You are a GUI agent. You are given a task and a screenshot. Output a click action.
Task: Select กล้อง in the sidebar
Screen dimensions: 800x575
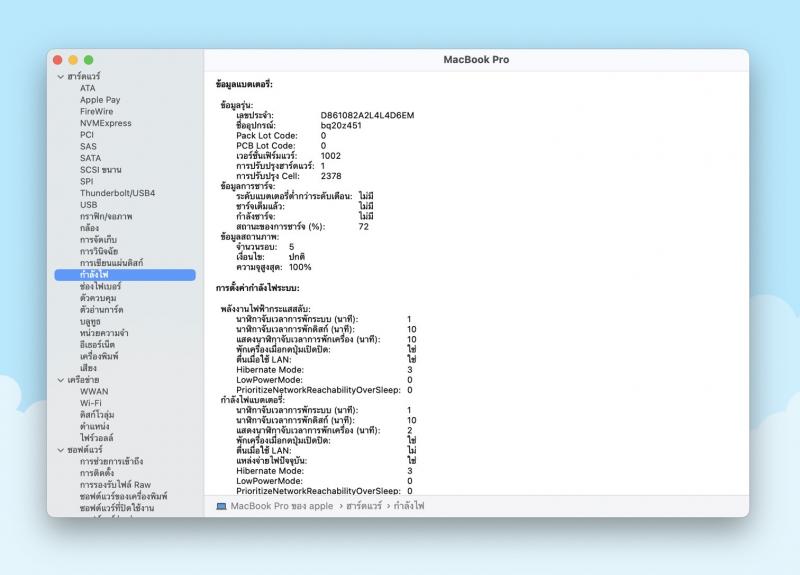(x=89, y=228)
